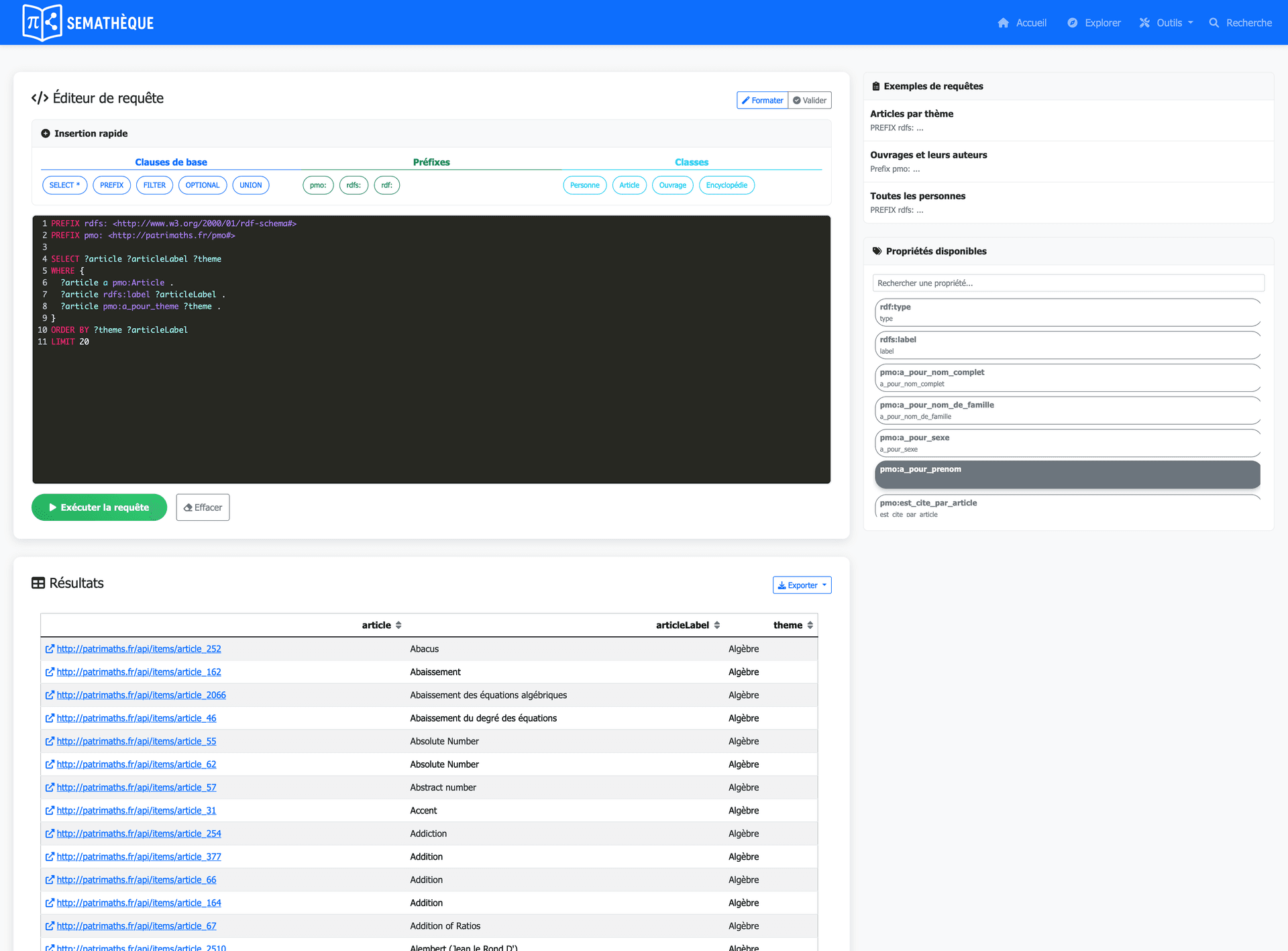This screenshot has height=951, width=1288.
Task: Insert the rdf: prefix chip
Action: [x=387, y=185]
